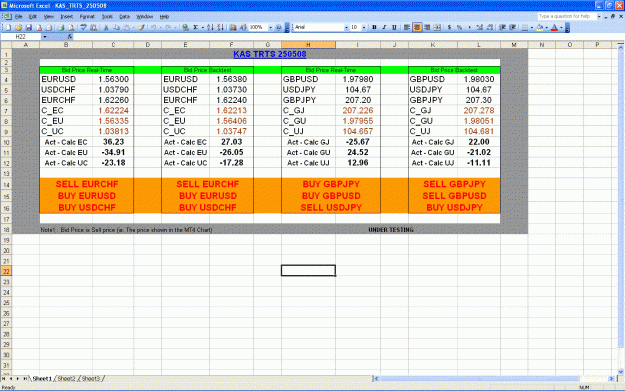Open the Insert menu
This screenshot has width=625, height=391.
click(66, 17)
